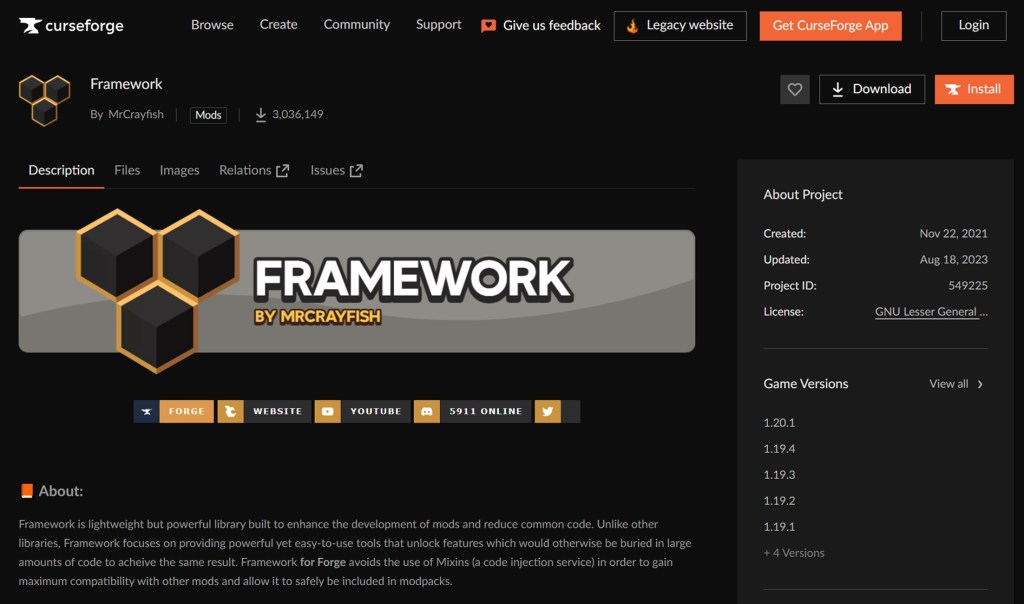Open the Issues tab
Viewport: 1024px width, 604px height.
click(x=336, y=170)
